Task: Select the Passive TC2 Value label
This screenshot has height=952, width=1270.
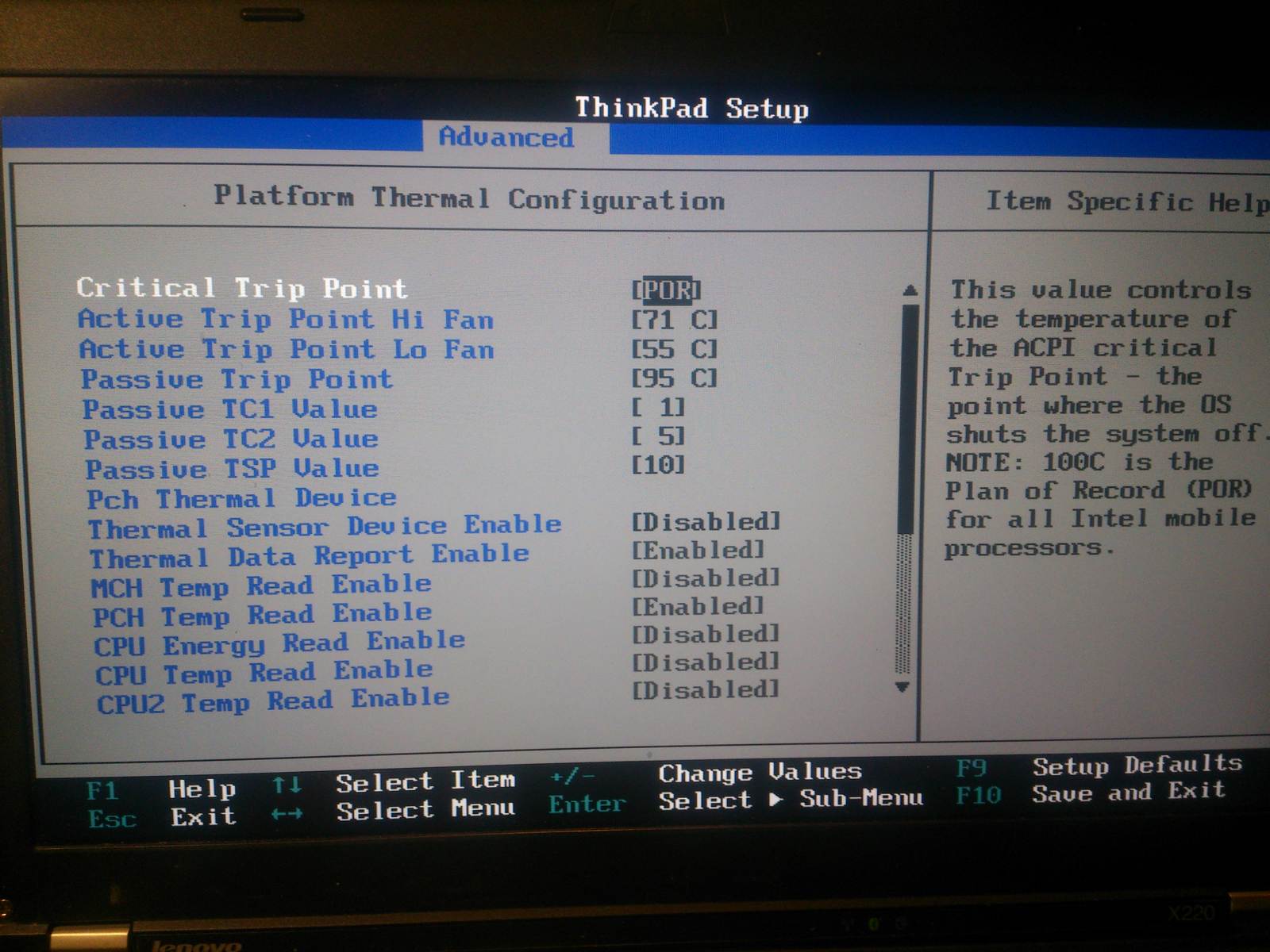Action: pos(231,439)
